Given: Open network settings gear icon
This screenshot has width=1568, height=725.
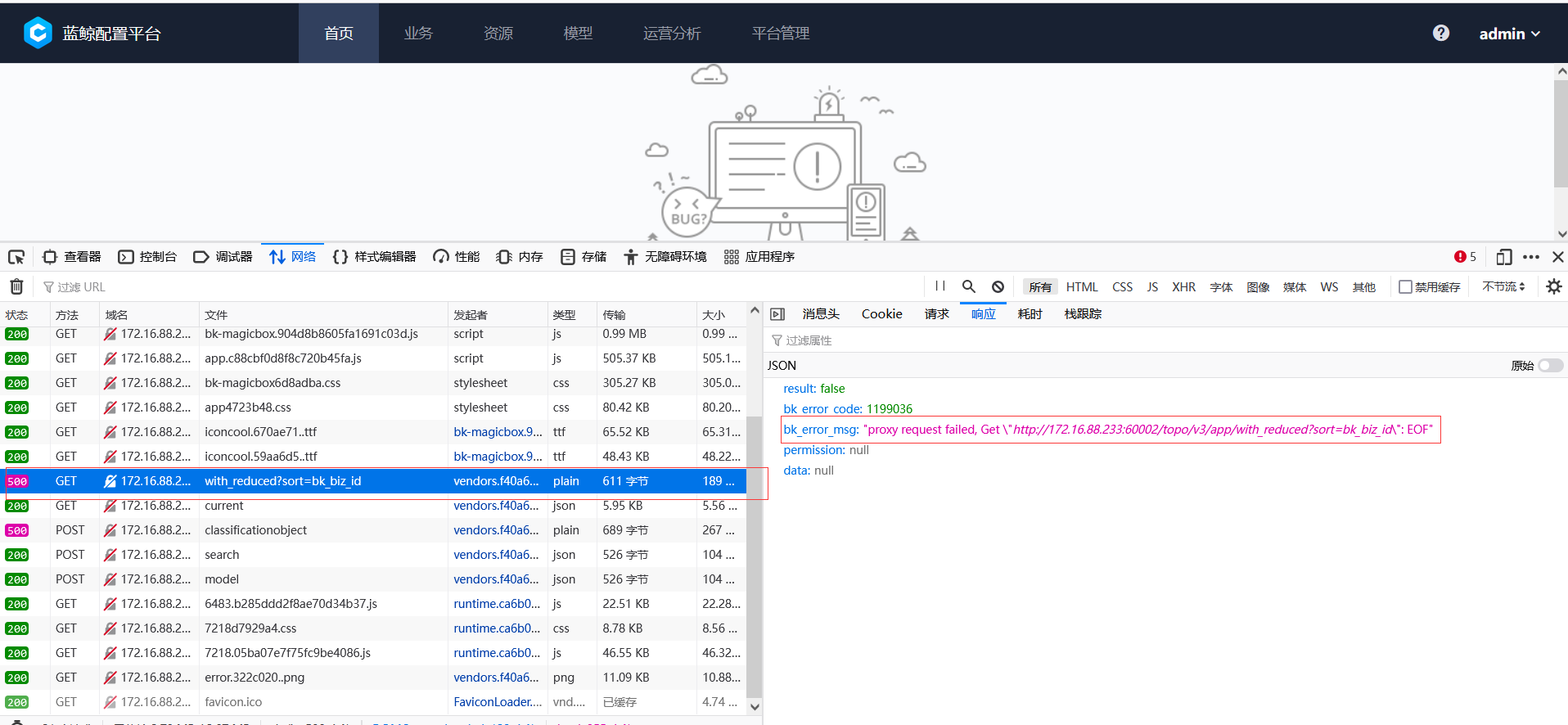Looking at the screenshot, I should (1553, 286).
